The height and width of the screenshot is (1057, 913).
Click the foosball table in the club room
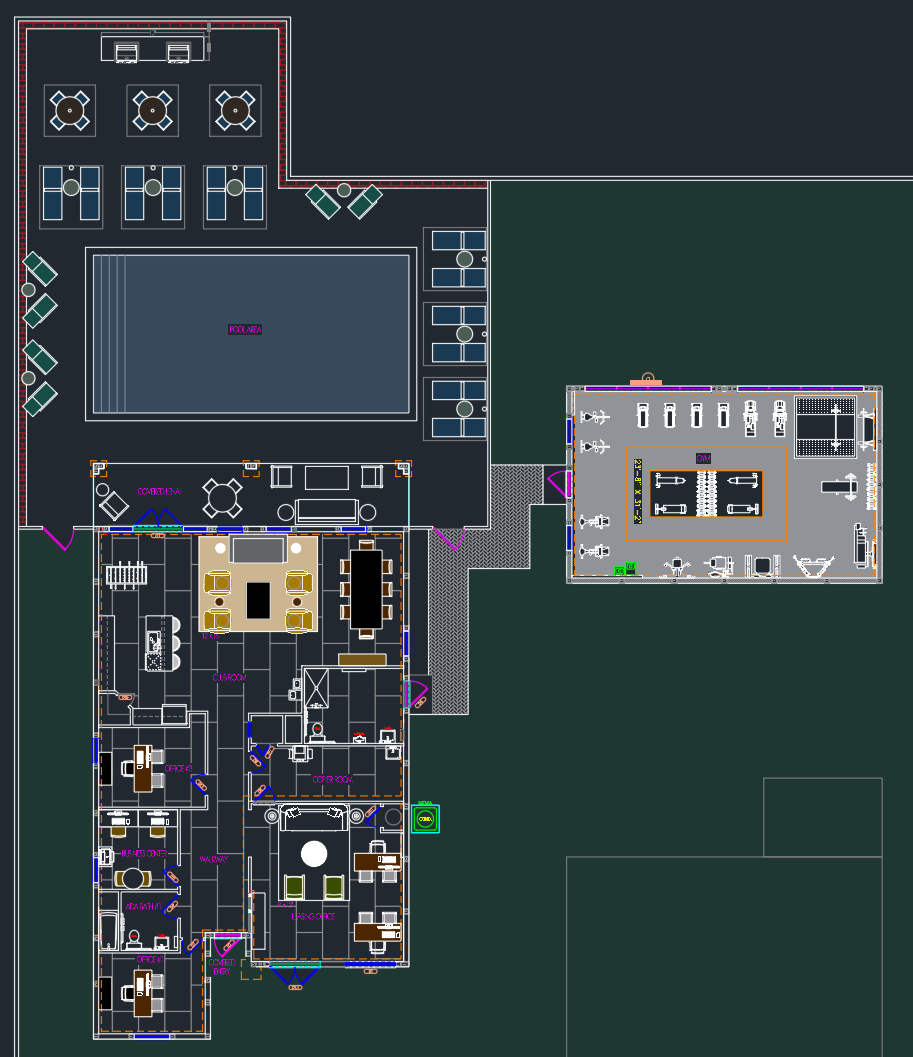127,575
